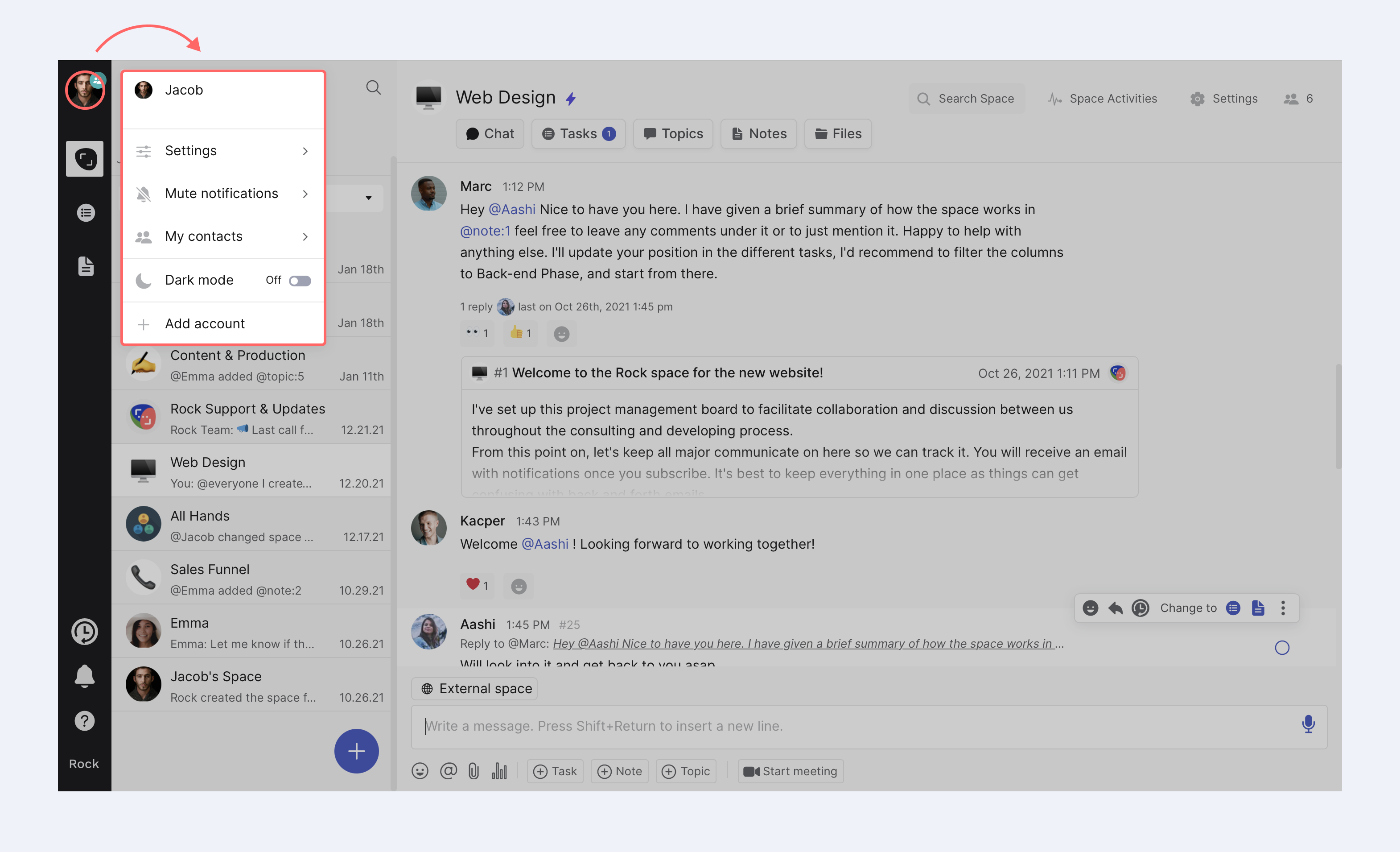Viewport: 1400px width, 852px height.
Task: Click the attachment paperclip icon
Action: [474, 771]
